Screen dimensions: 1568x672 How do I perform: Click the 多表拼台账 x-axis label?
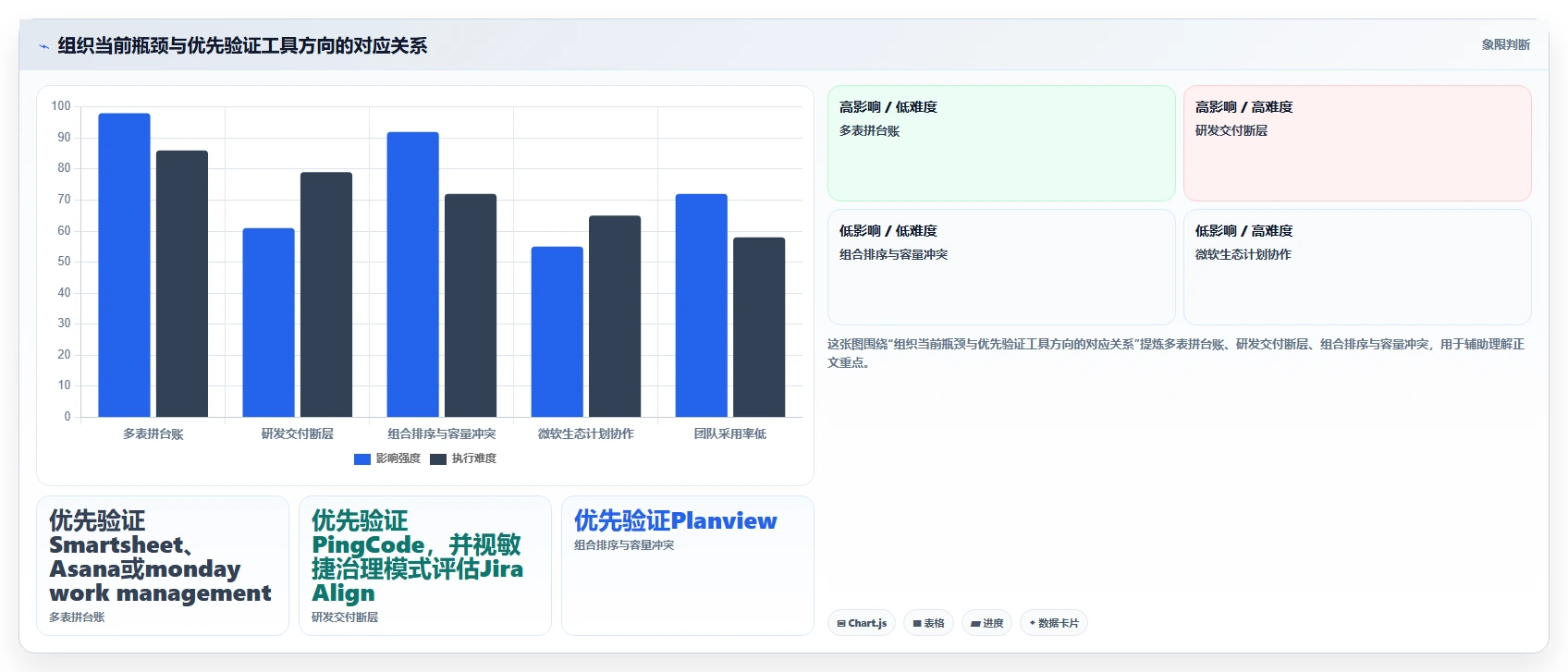(x=153, y=434)
